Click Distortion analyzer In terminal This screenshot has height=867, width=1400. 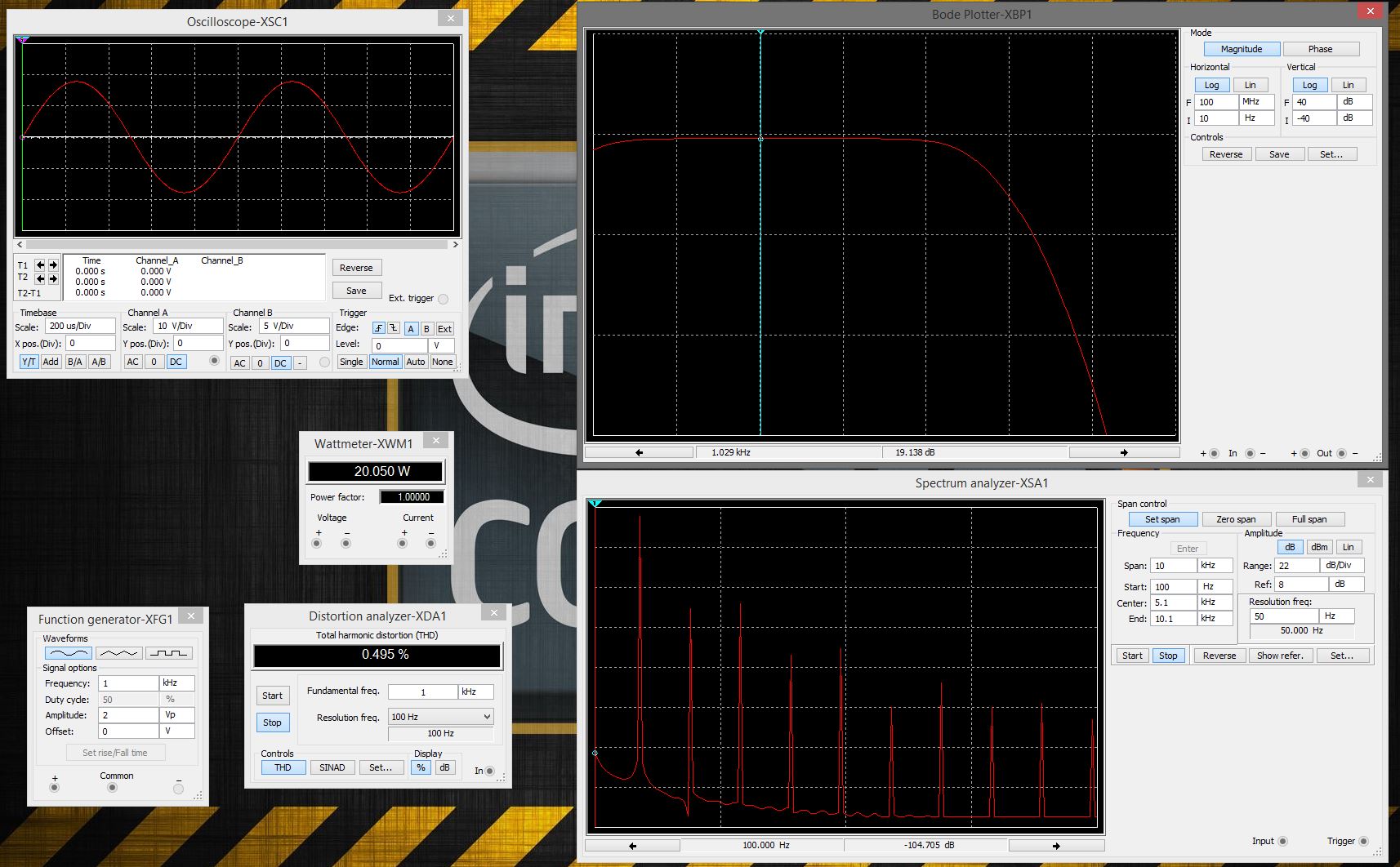point(490,771)
